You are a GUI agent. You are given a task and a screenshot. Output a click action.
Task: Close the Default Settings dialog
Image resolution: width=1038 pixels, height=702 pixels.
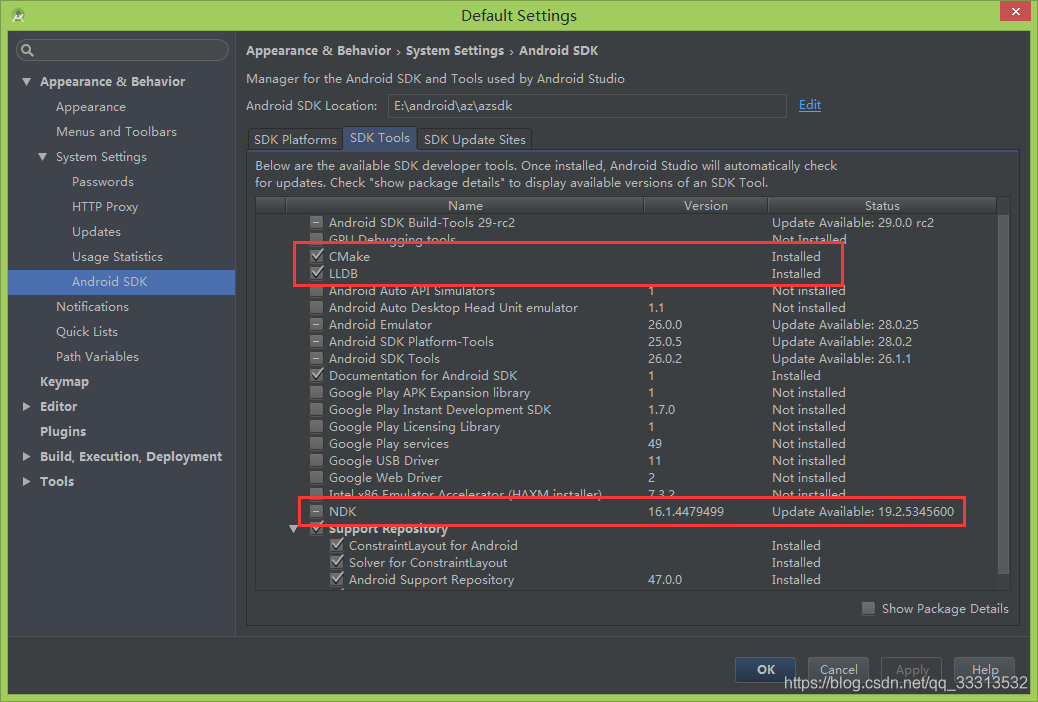pos(1015,11)
